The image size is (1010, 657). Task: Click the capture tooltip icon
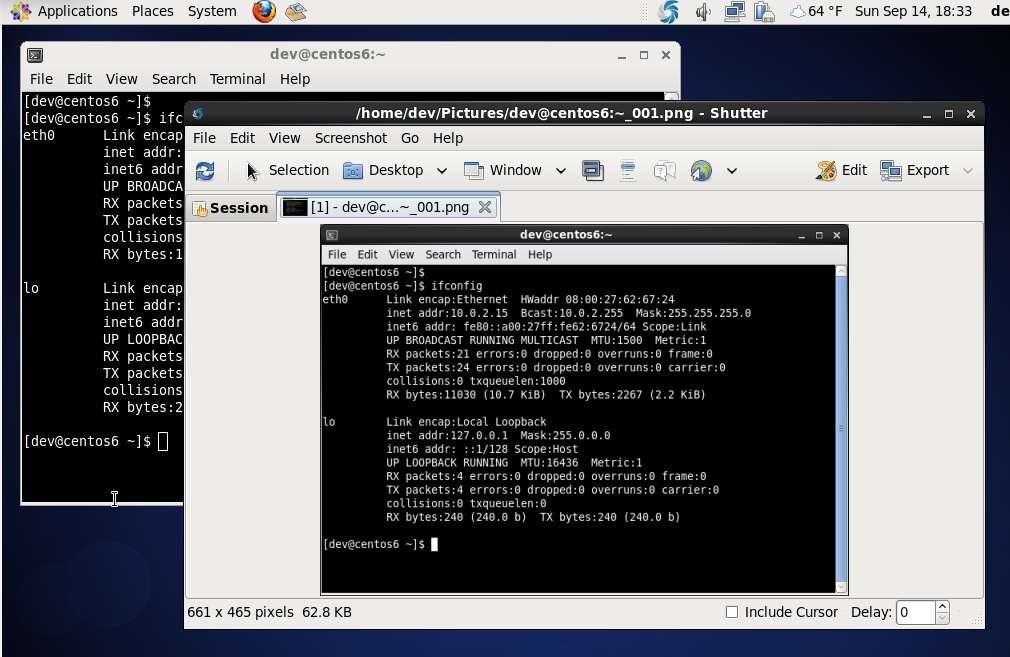pos(664,171)
